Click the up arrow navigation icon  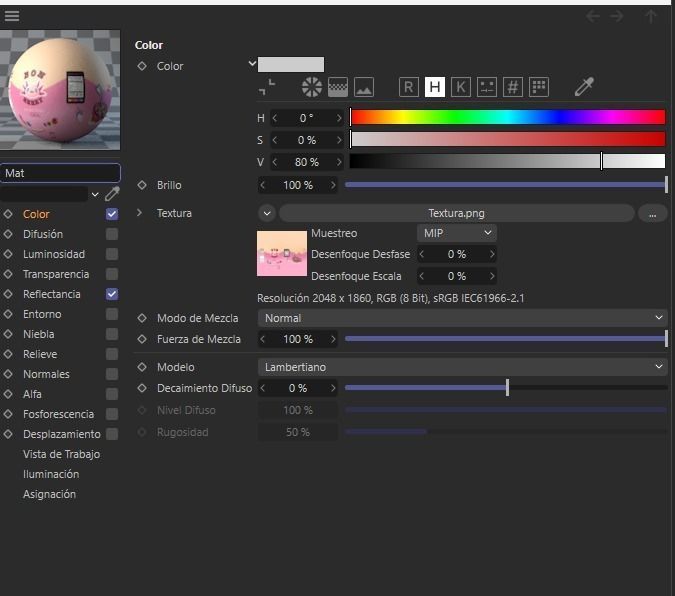(651, 16)
